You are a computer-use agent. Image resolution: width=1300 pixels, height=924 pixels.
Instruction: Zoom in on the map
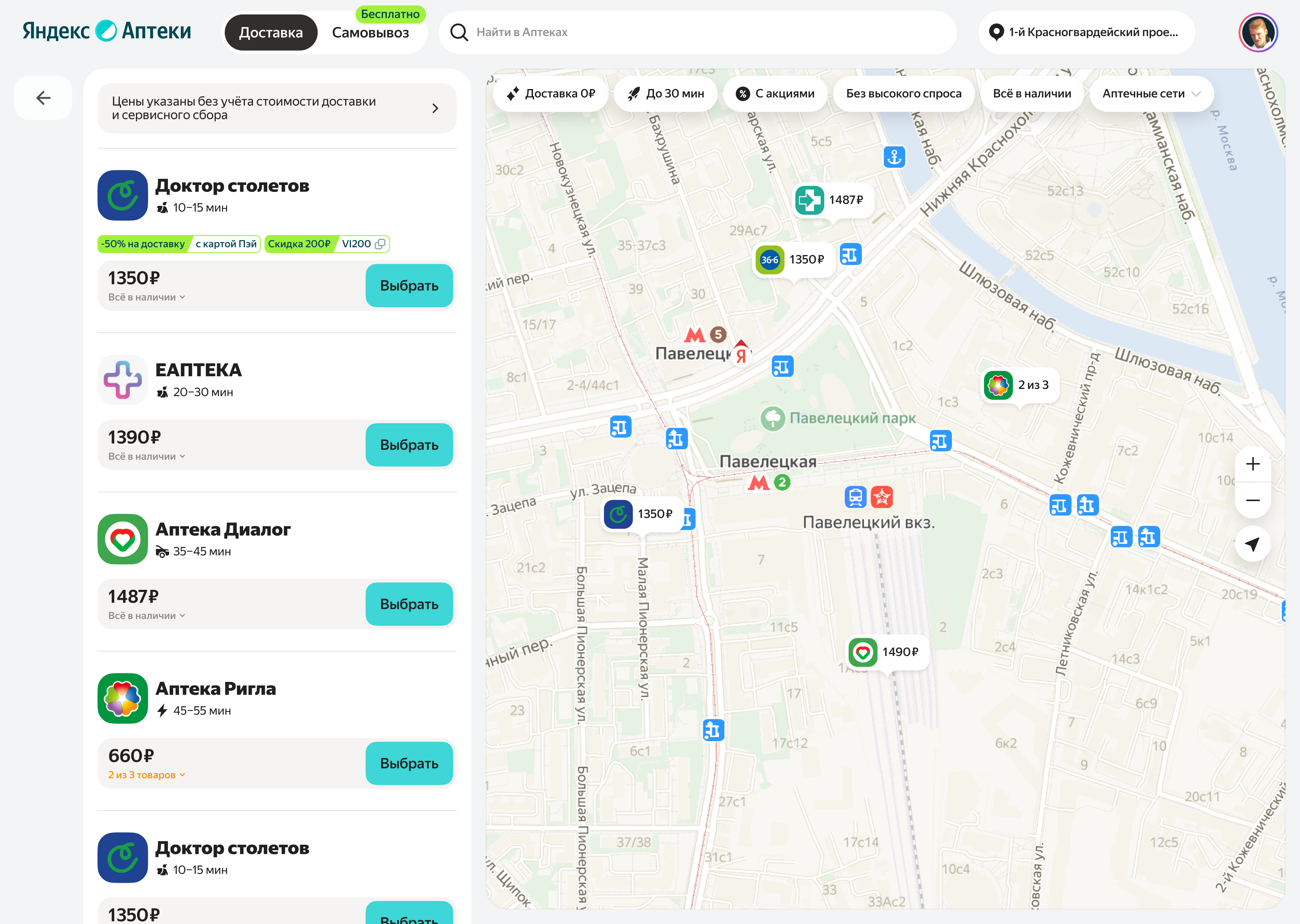pos(1252,464)
